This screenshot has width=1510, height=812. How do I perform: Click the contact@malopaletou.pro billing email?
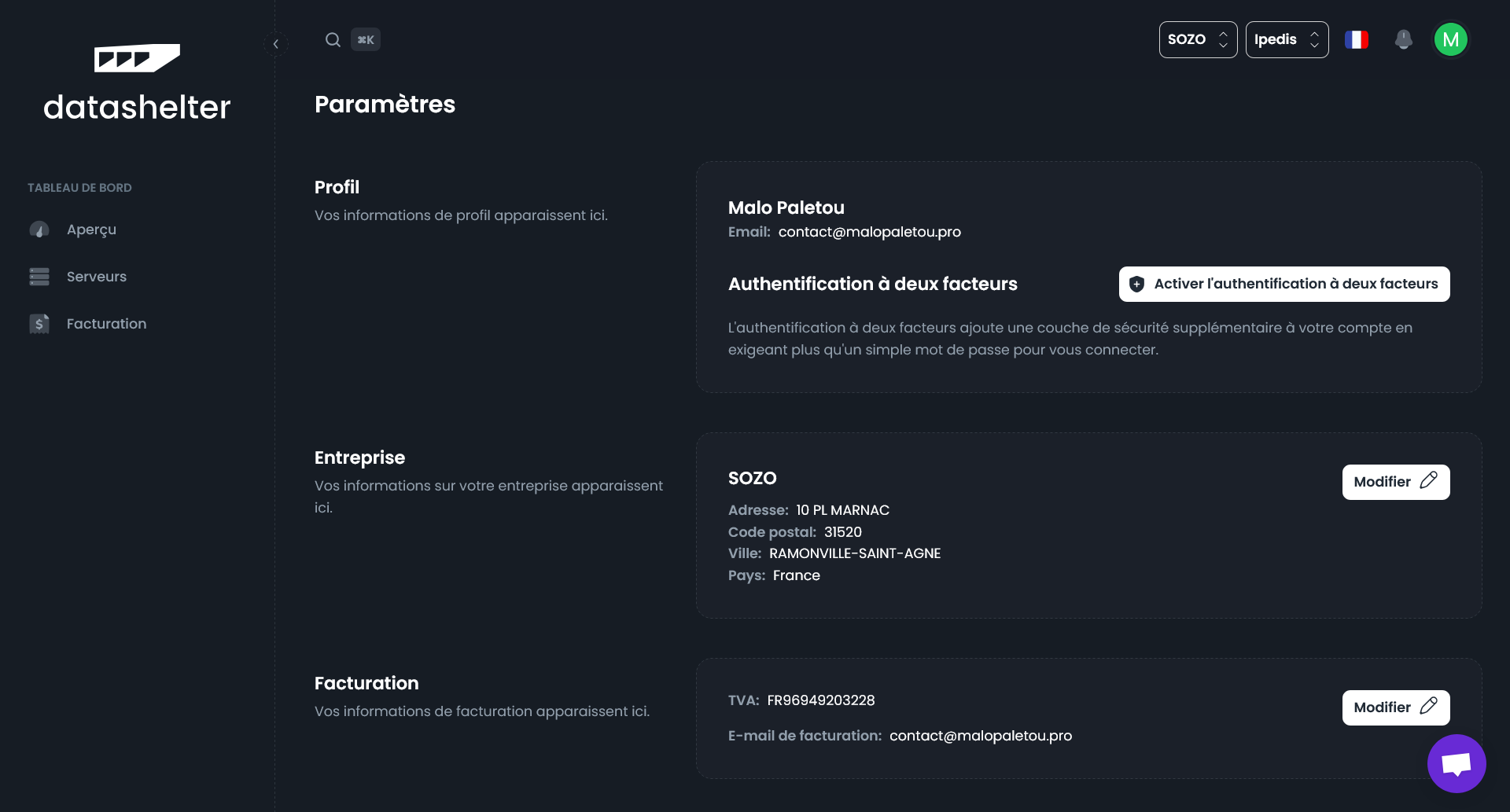(981, 736)
